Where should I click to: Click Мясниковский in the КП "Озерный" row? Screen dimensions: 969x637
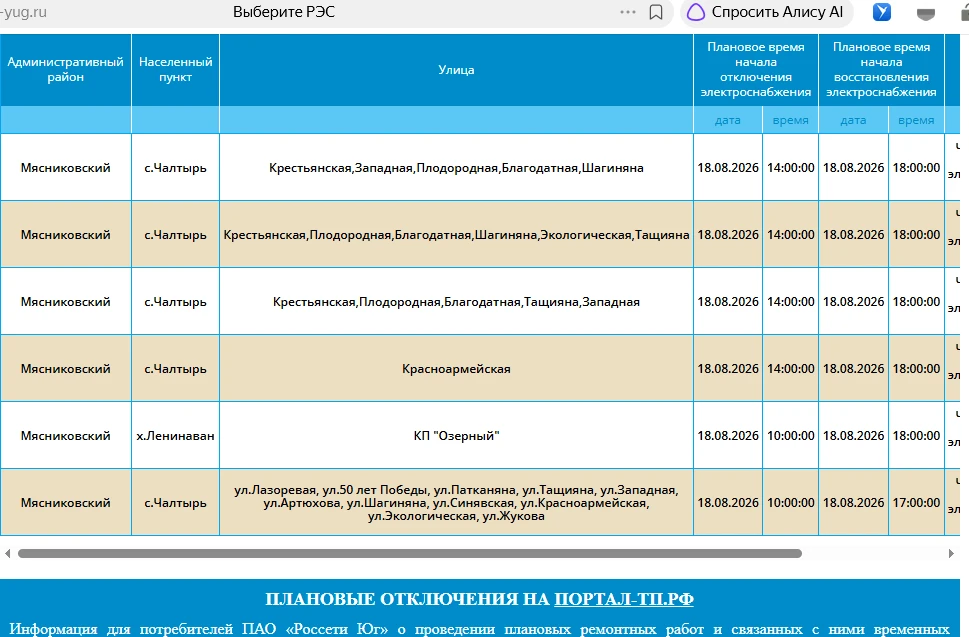pos(66,436)
